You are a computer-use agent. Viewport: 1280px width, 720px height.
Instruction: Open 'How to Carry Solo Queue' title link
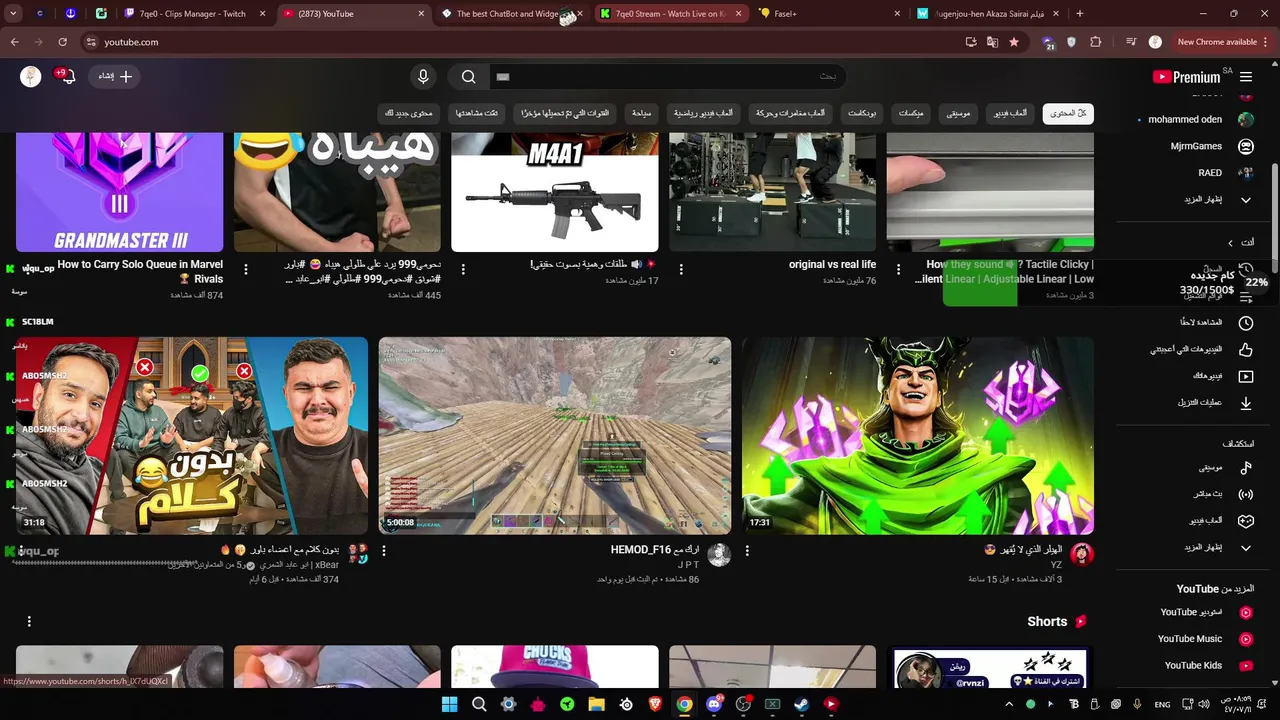(x=140, y=271)
